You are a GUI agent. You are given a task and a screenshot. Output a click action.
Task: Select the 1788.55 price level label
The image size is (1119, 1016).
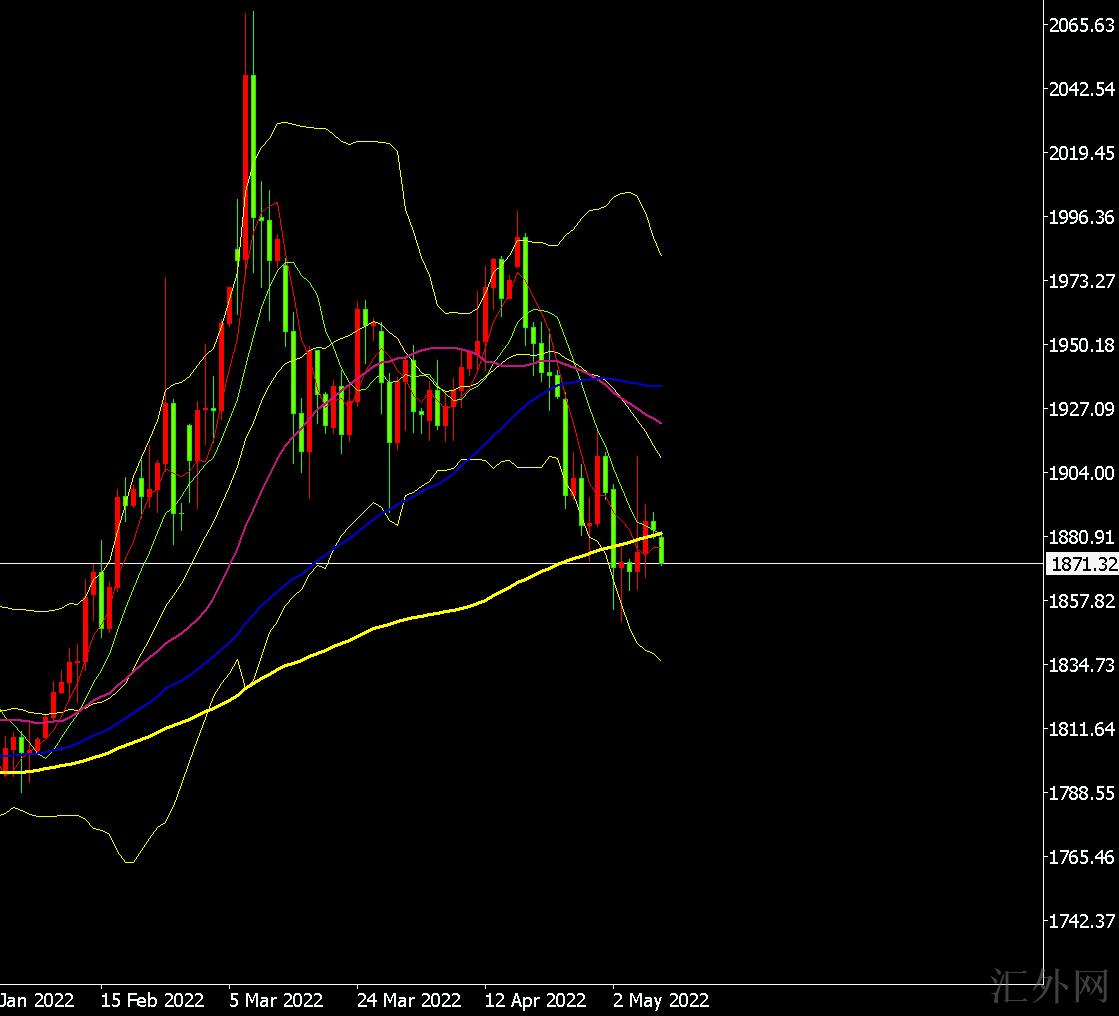coord(1081,793)
